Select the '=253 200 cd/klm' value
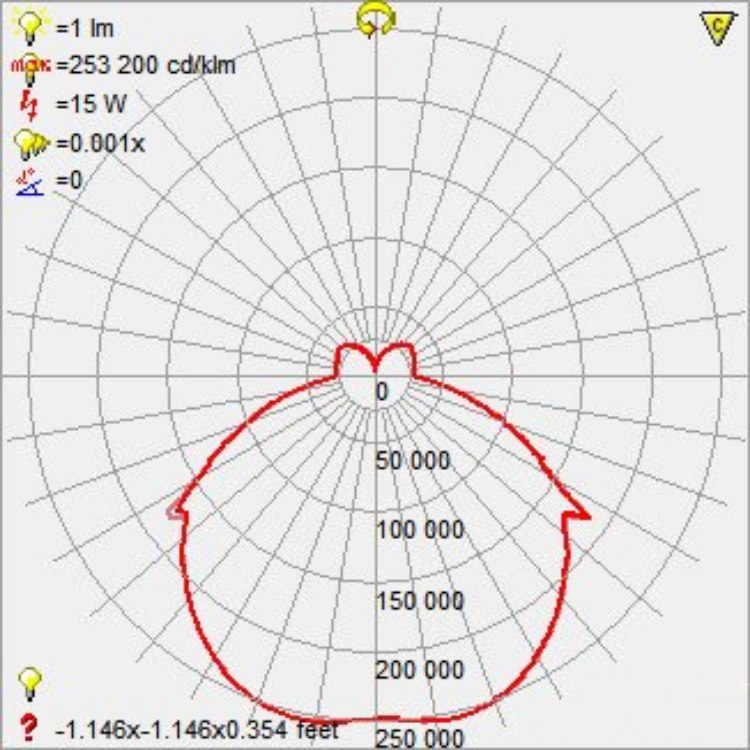The height and width of the screenshot is (750, 750). coord(146,66)
